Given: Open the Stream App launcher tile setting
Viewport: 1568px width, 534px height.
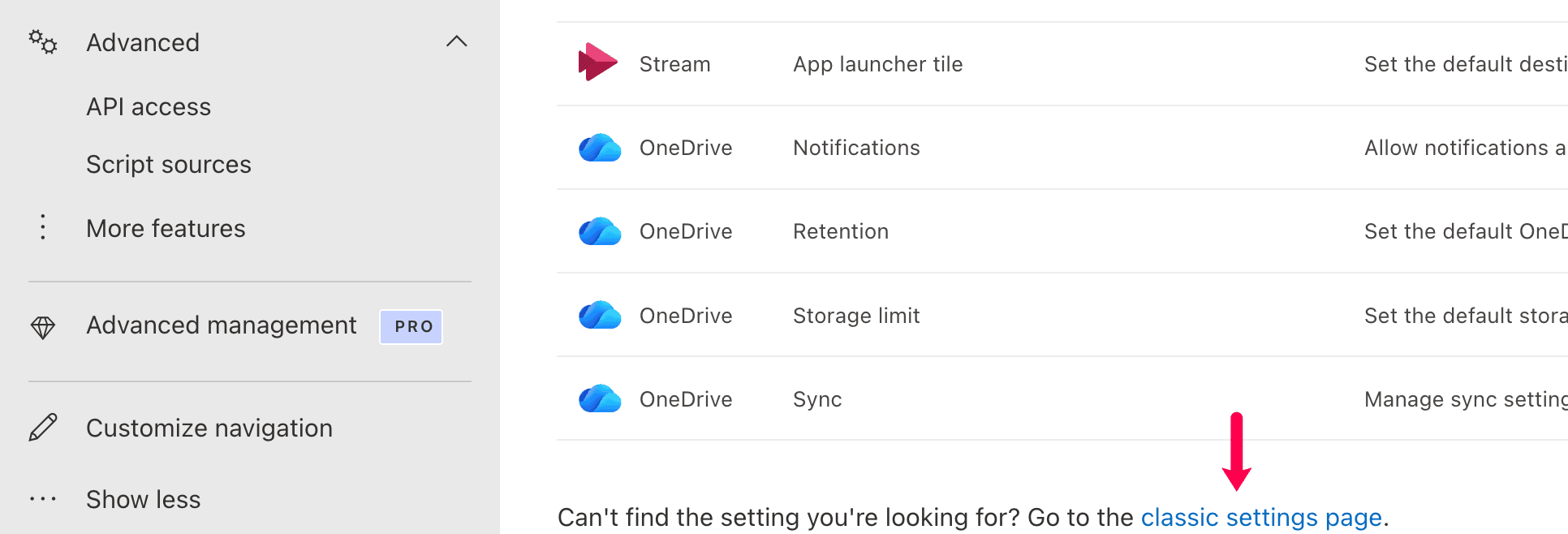Looking at the screenshot, I should pyautogui.click(x=877, y=63).
